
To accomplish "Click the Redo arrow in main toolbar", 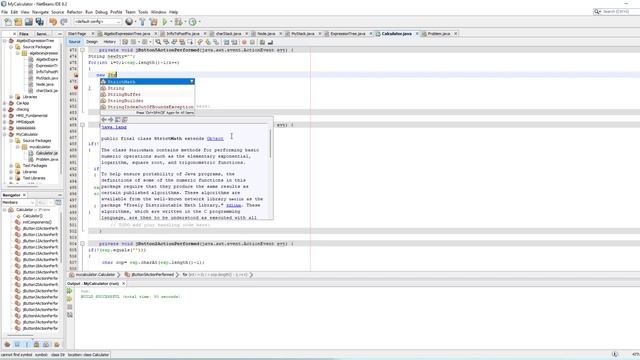I will click(x=64, y=22).
